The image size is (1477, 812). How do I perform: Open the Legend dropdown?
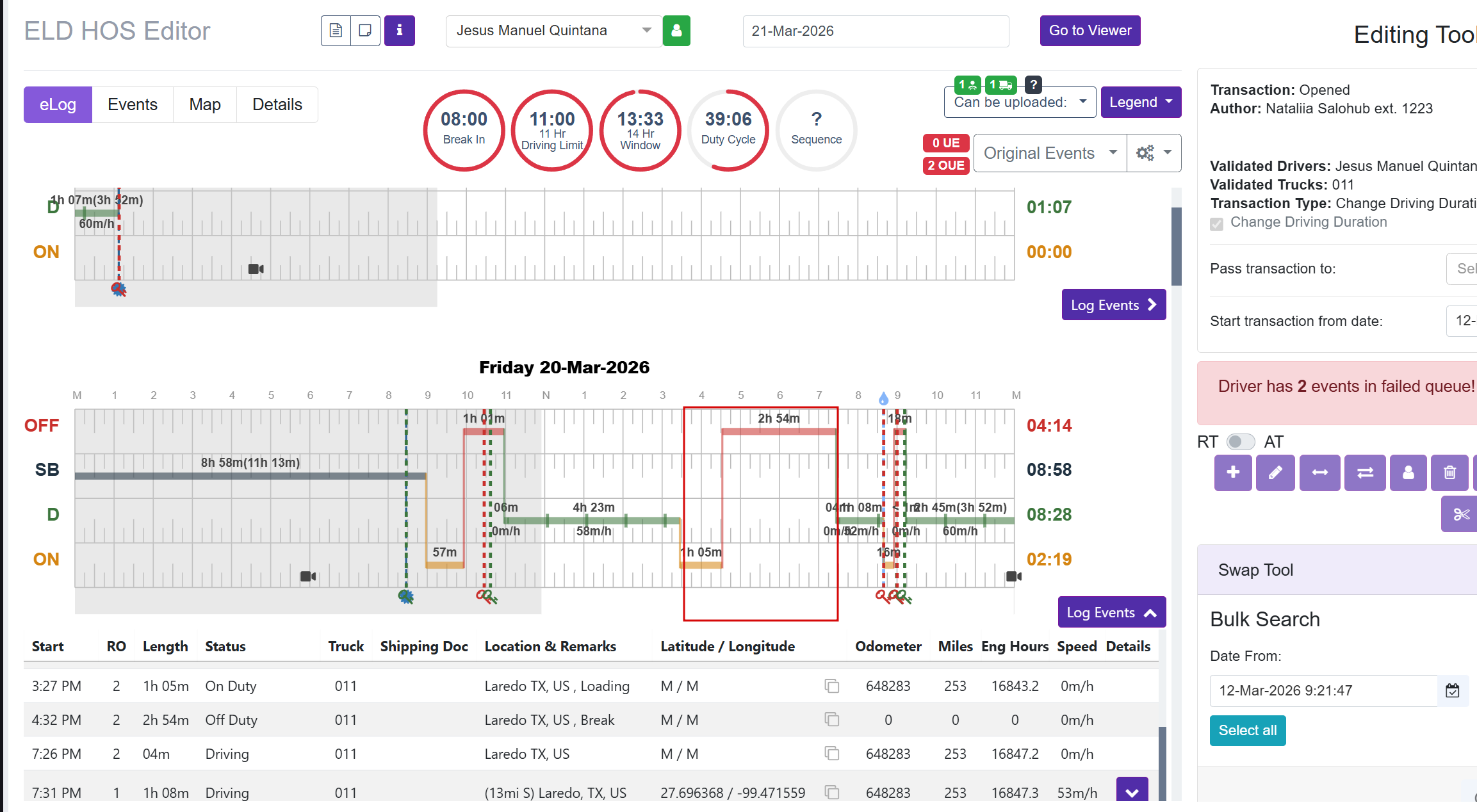(1140, 102)
